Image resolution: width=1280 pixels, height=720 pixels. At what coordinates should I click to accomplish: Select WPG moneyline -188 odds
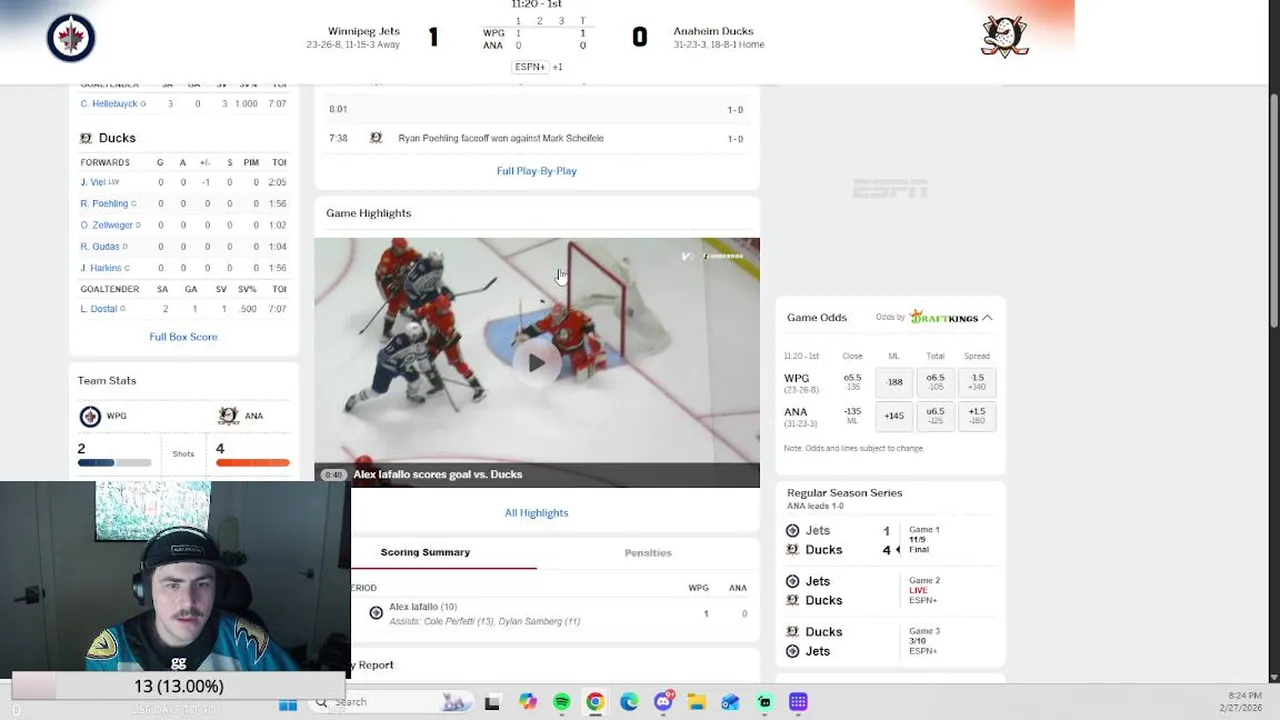[x=894, y=382]
